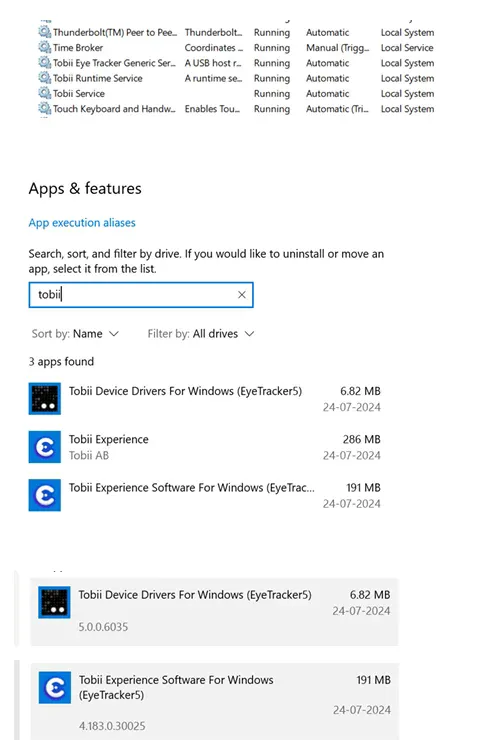Click the 'A runtime se...' description text

tap(214, 78)
